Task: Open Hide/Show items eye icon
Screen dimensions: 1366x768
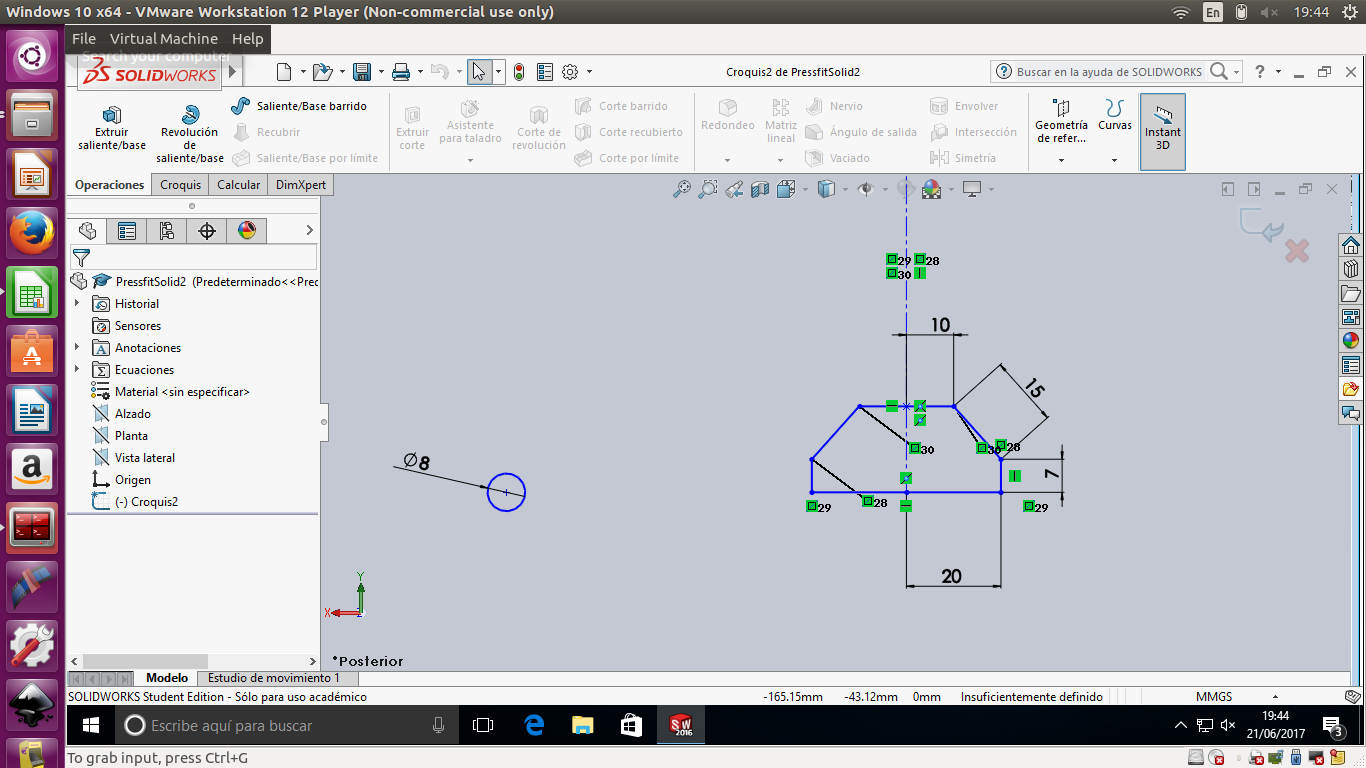Action: 866,188
